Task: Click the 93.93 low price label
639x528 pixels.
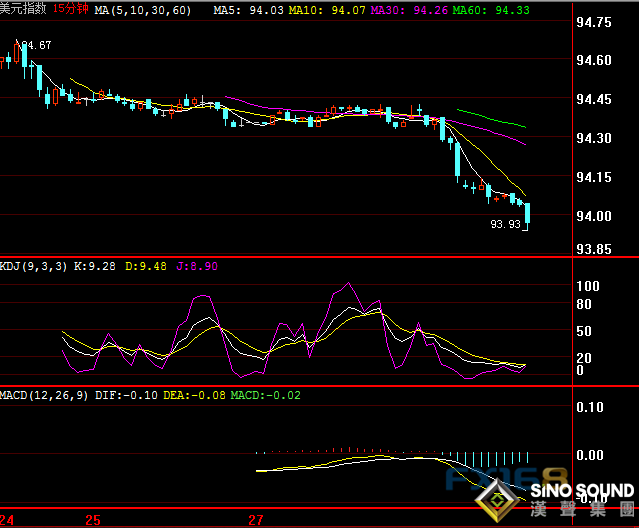Action: (x=505, y=224)
